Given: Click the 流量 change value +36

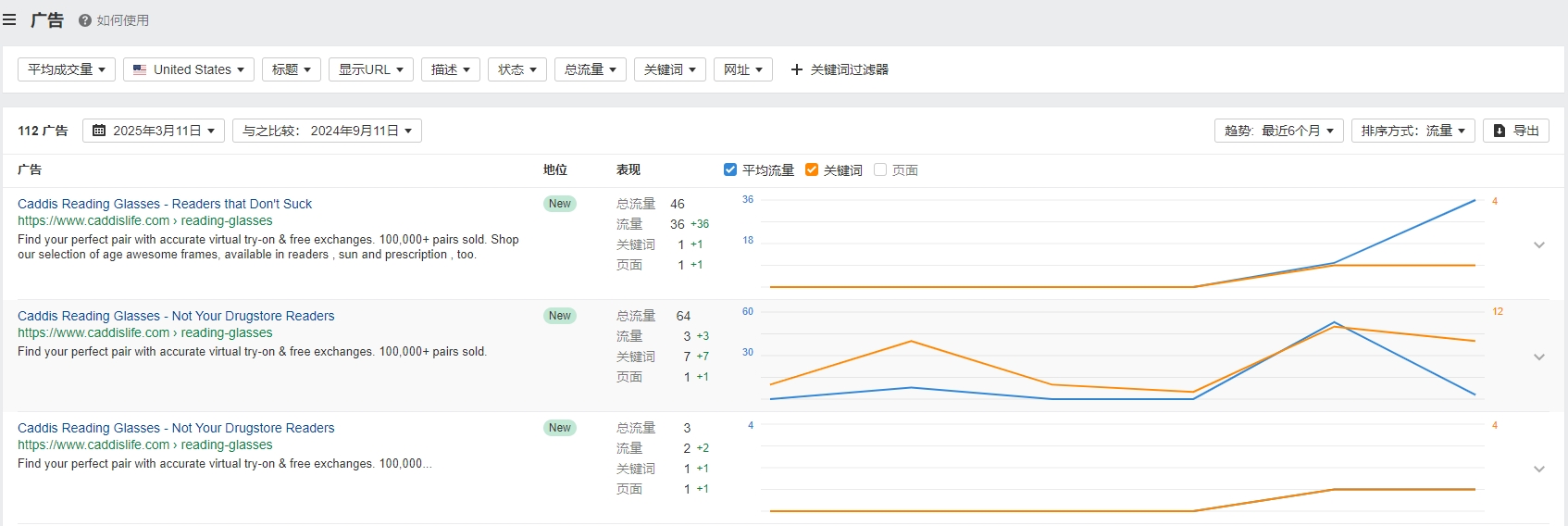Looking at the screenshot, I should pos(700,224).
